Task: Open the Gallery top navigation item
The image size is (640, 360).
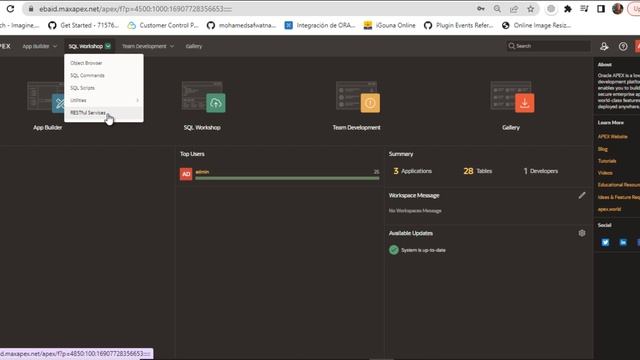Action: pos(194,46)
